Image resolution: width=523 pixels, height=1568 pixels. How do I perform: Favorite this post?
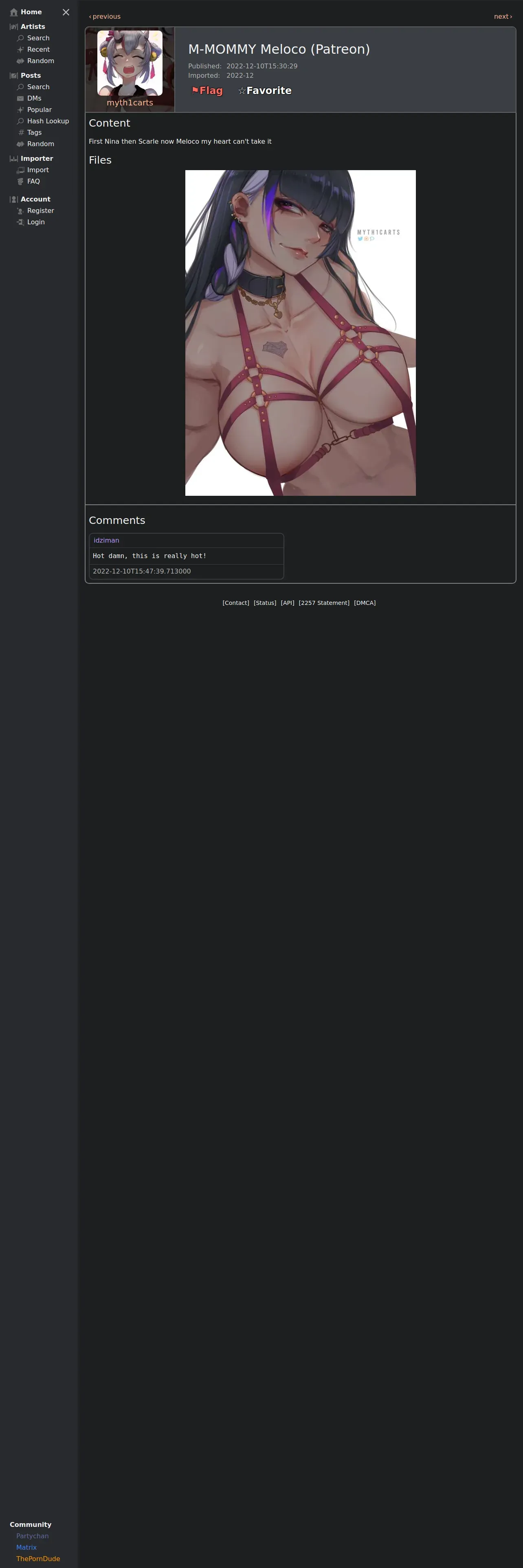[x=265, y=91]
